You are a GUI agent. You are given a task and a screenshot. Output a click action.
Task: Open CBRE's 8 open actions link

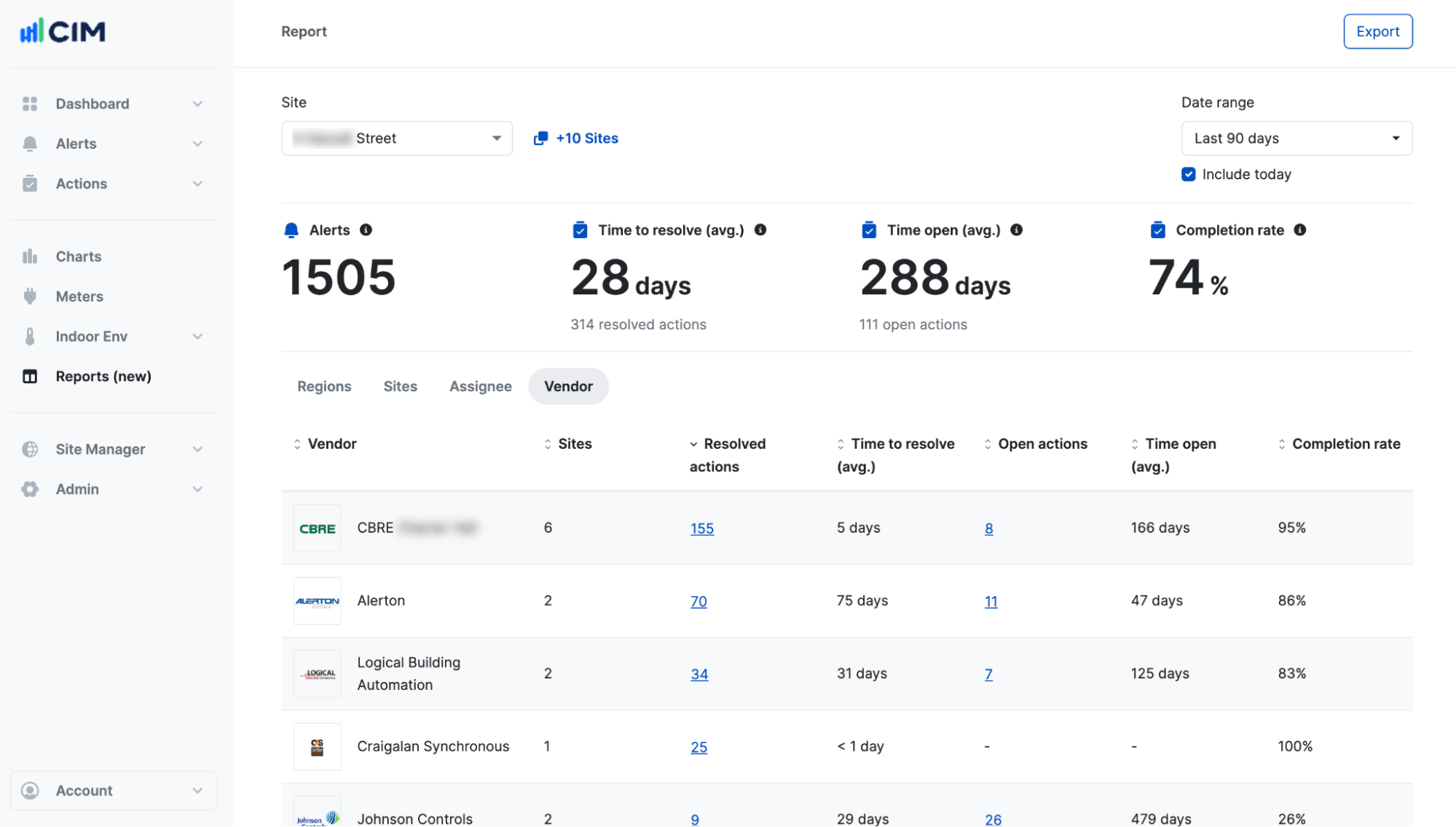point(989,528)
